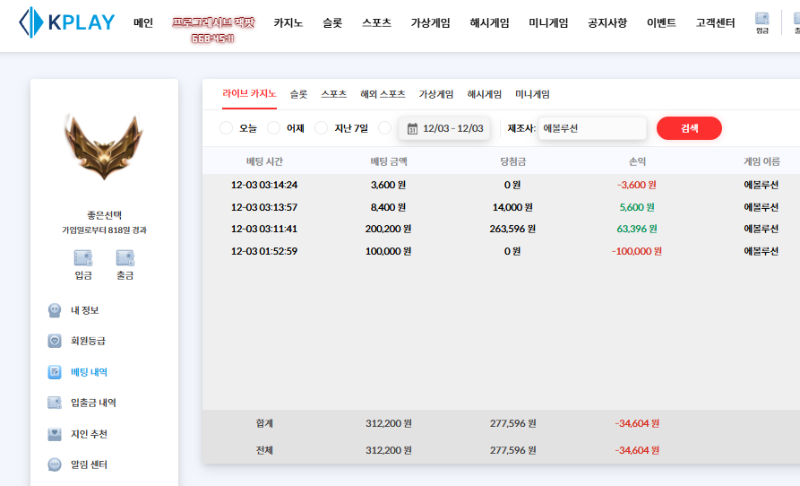Click the 전체 total row label
Viewport: 800px width, 486px height.
pos(264,450)
